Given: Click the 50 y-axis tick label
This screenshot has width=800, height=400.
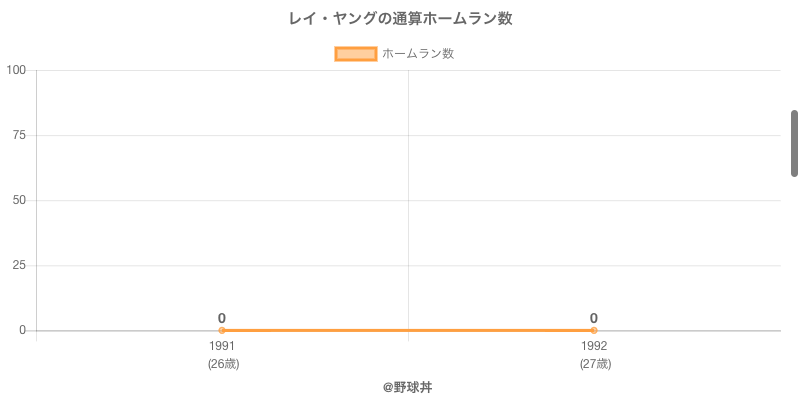Looking at the screenshot, I should 19,200.
